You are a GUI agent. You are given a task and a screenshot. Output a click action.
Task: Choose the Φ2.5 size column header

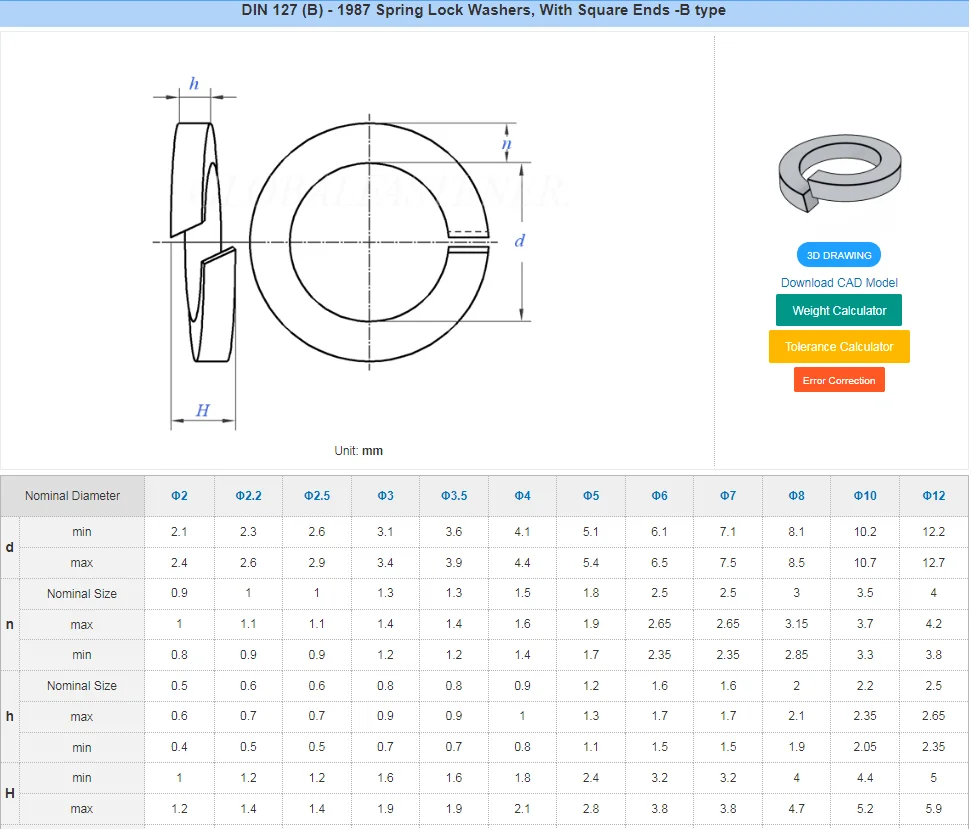[x=316, y=496]
